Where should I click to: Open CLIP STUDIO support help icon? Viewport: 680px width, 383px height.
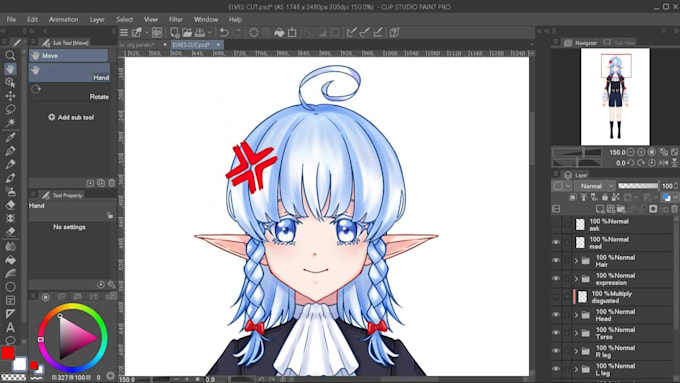(x=394, y=33)
